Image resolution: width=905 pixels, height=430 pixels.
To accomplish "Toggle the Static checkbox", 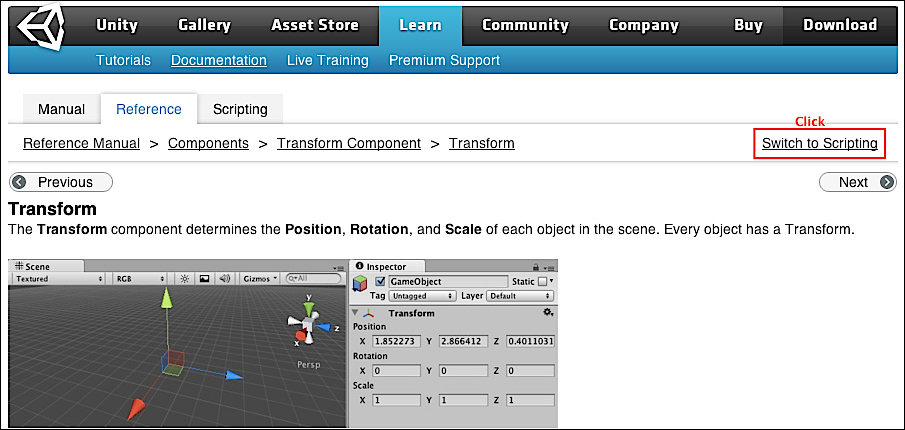I will click(542, 282).
